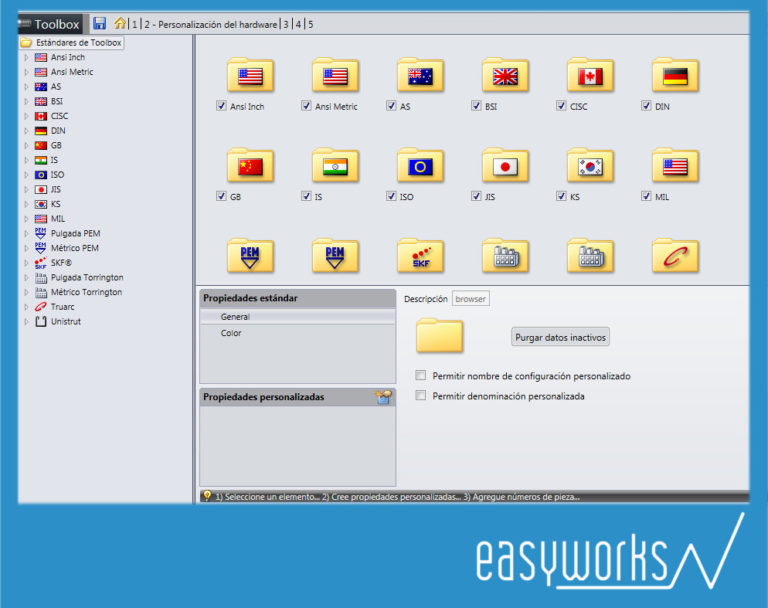This screenshot has width=768, height=608.
Task: Expand the DIN tree node
Action: coord(26,131)
